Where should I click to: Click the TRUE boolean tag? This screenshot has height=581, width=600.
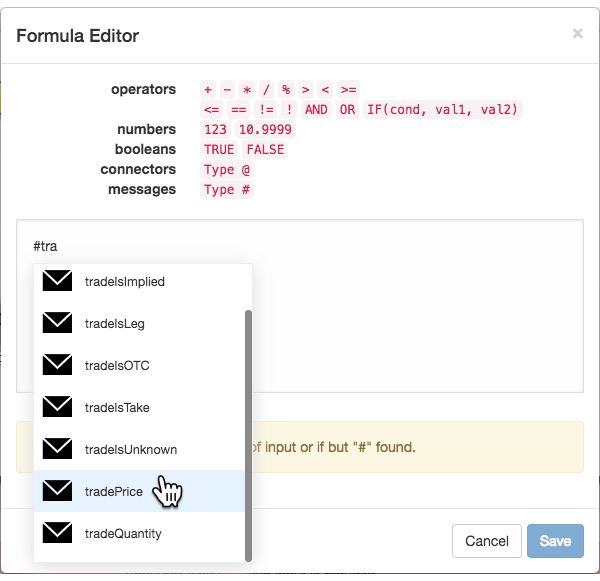point(219,149)
